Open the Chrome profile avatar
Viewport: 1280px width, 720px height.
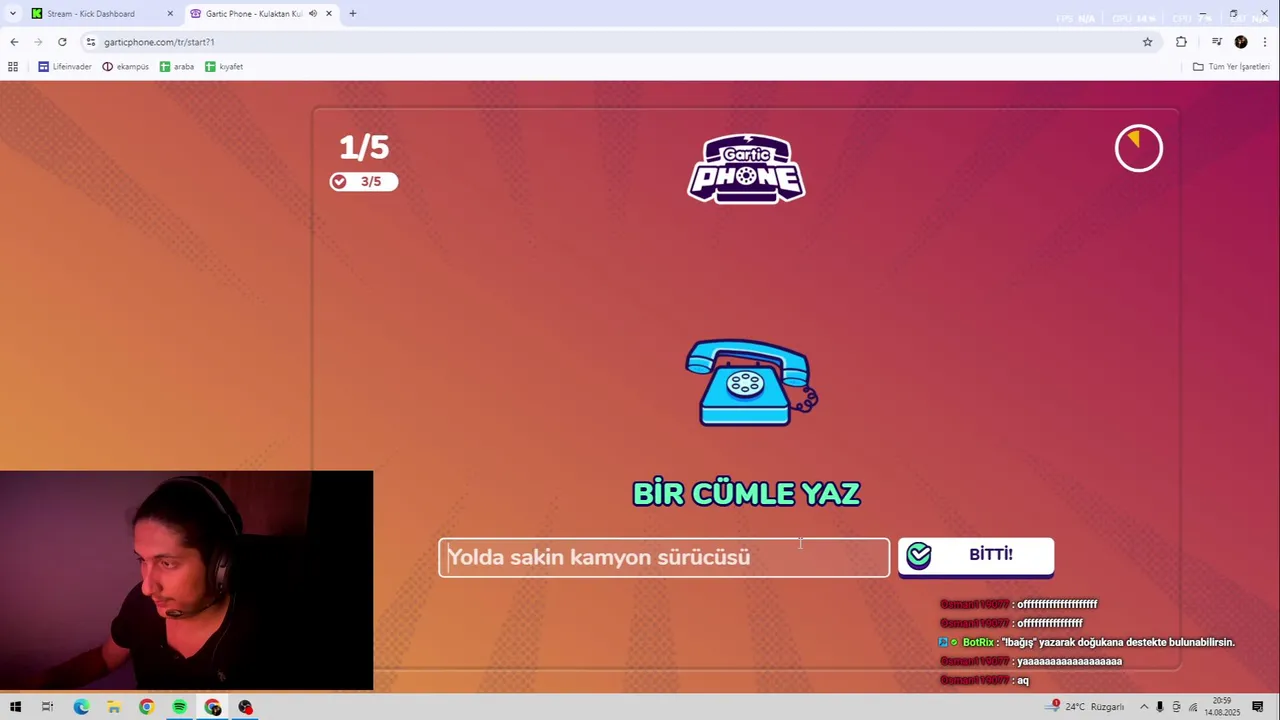tap(1241, 42)
